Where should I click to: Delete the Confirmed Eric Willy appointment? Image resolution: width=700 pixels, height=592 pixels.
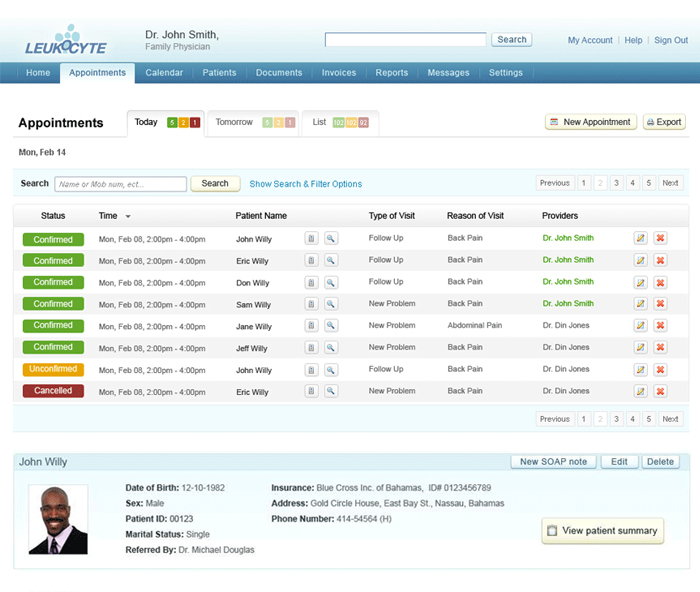(660, 260)
